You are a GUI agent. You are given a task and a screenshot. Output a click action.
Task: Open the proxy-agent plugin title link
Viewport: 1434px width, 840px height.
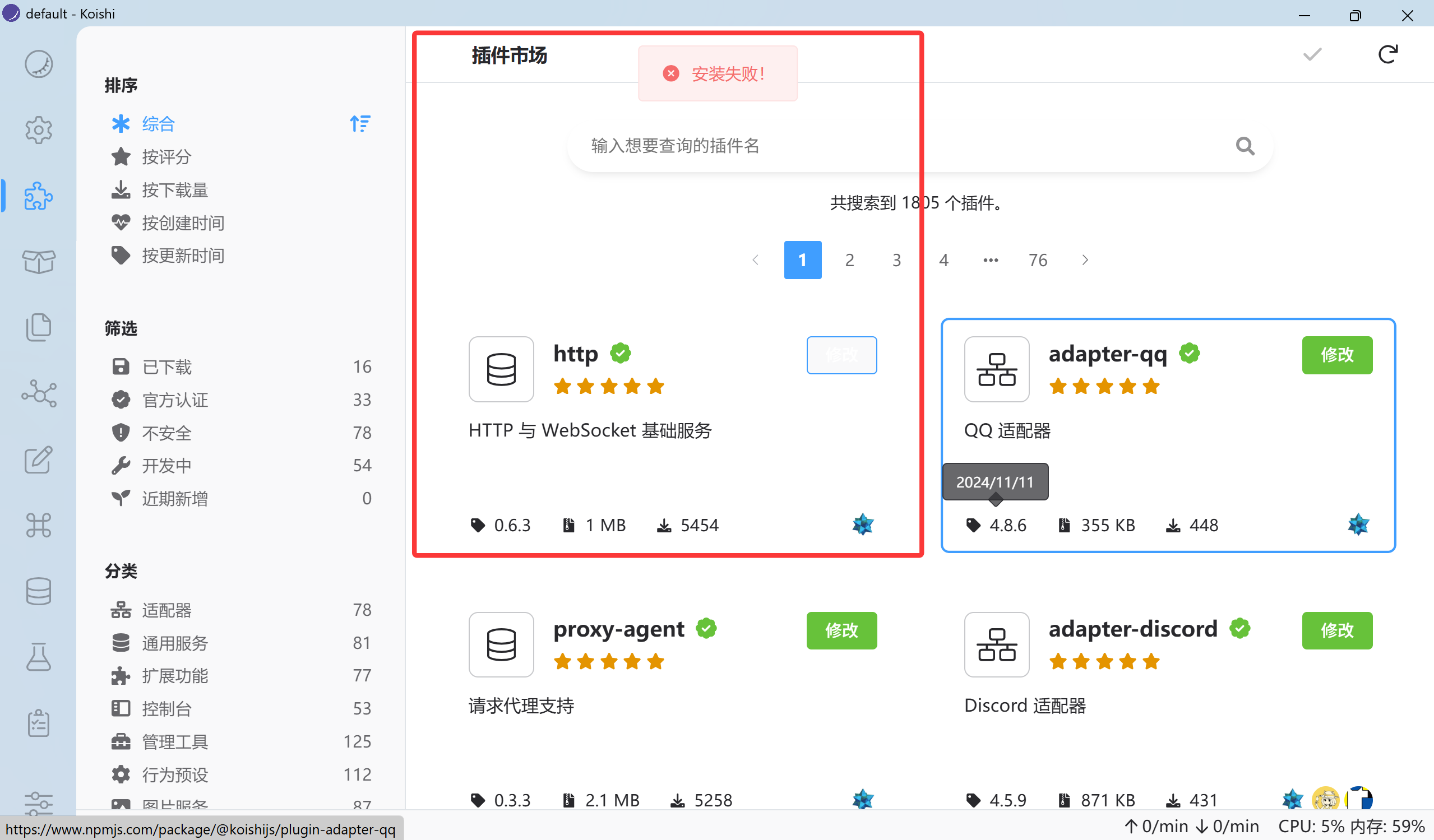[618, 629]
